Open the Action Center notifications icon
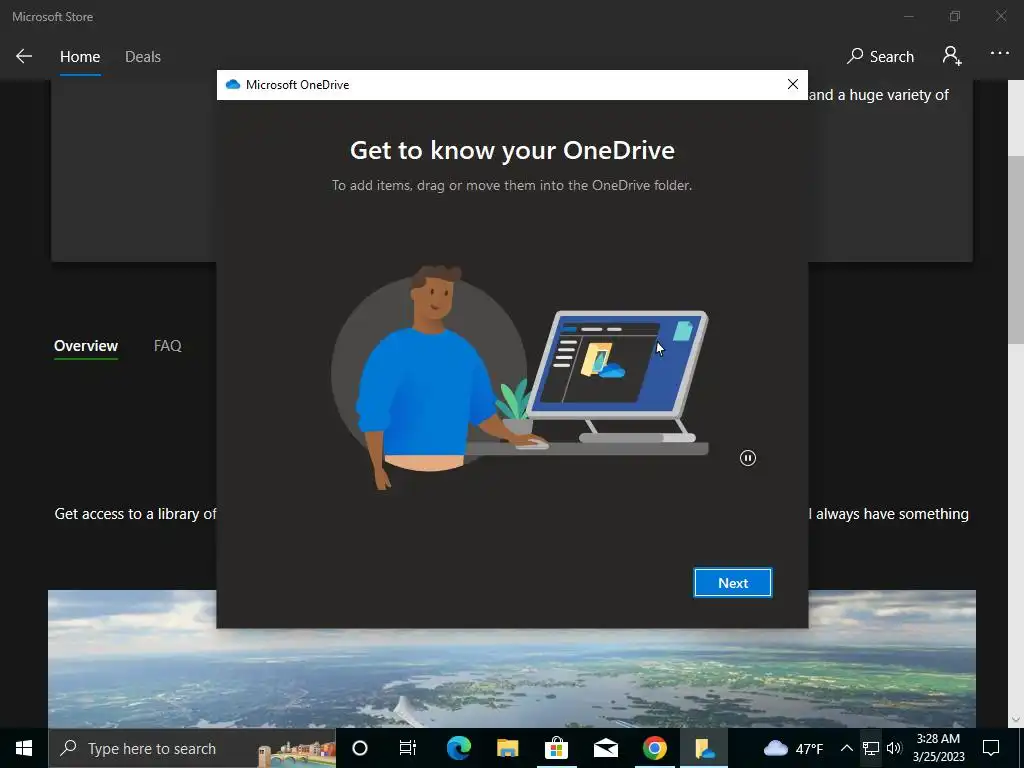 pos(991,748)
